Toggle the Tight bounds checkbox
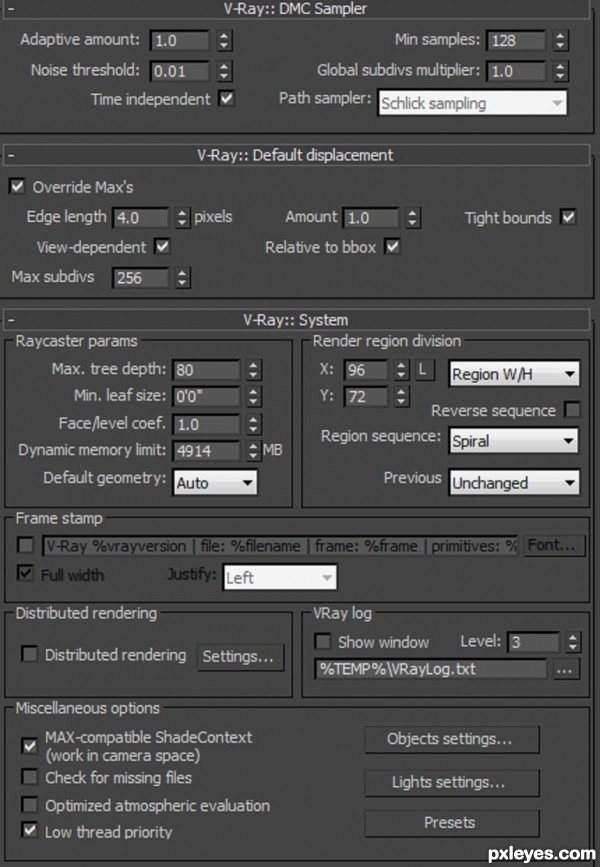The height and width of the screenshot is (867, 600). click(568, 217)
